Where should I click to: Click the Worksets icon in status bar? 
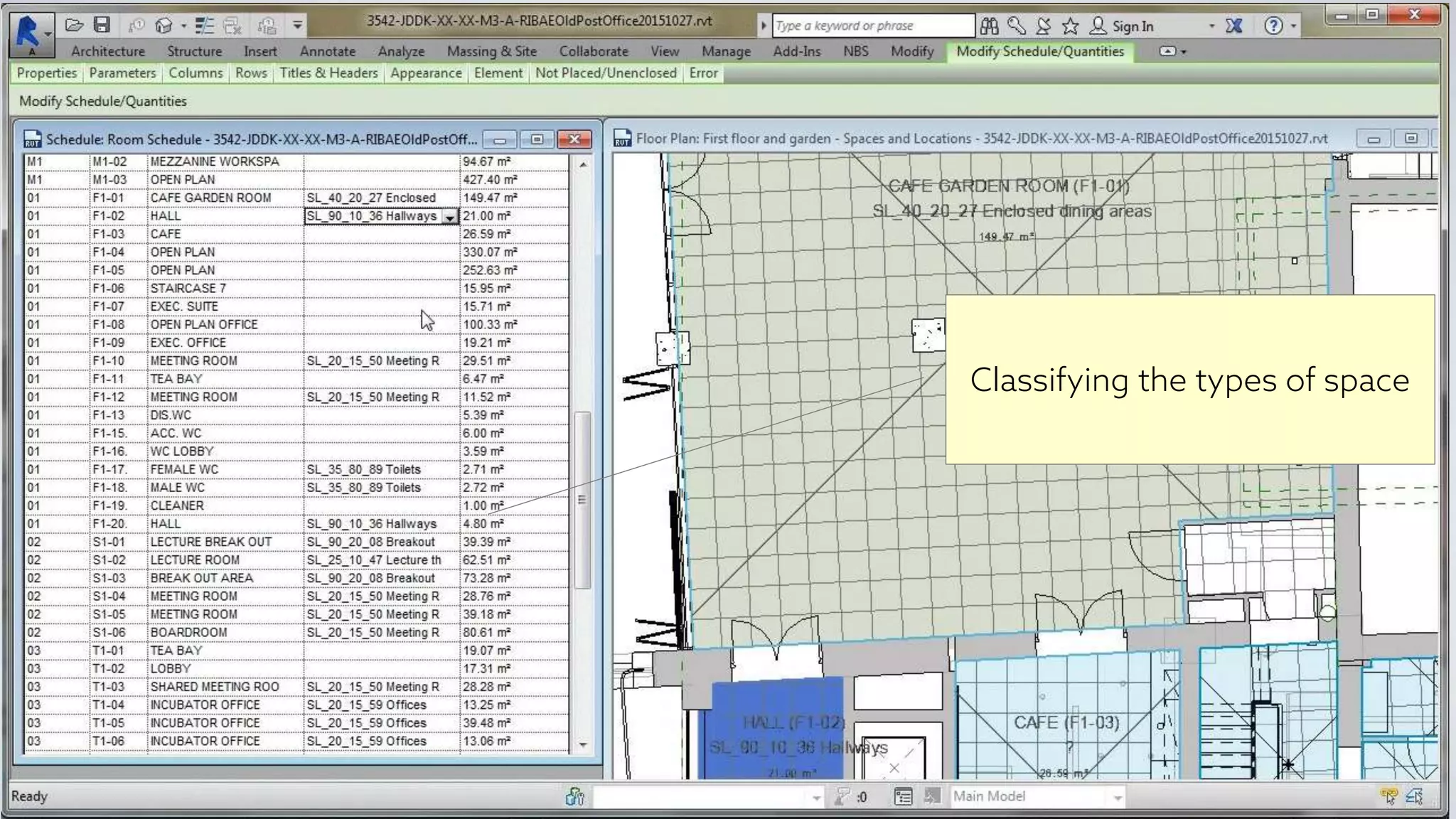click(574, 797)
